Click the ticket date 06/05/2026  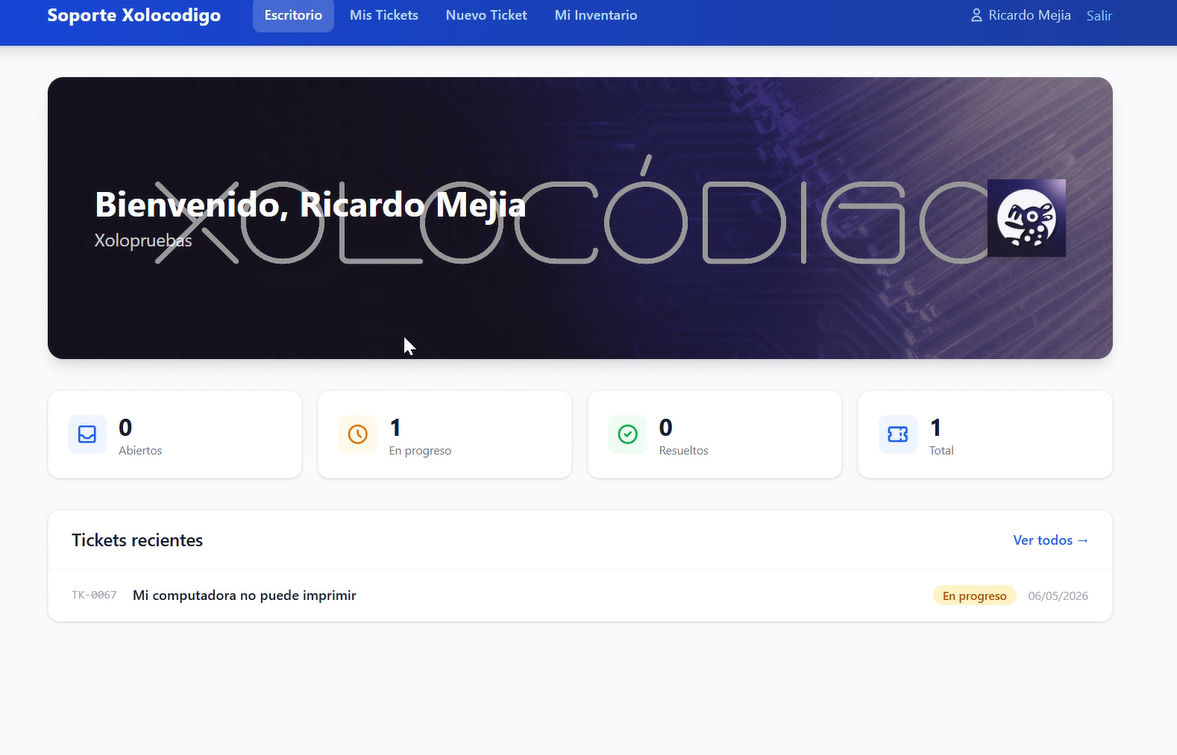pos(1058,596)
